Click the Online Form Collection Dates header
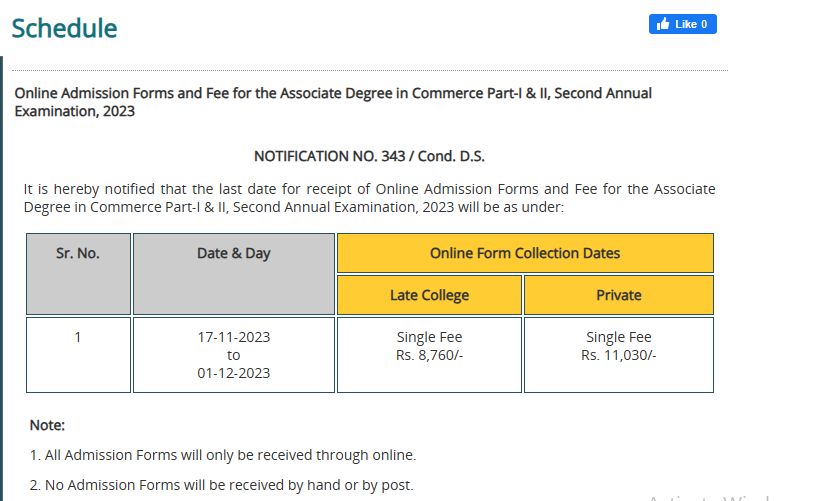Viewport: 821px width, 501px height. tap(525, 253)
